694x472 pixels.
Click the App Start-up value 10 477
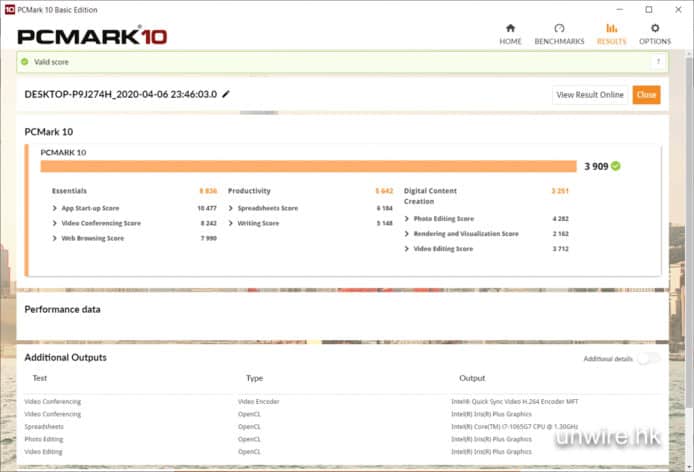coord(207,208)
